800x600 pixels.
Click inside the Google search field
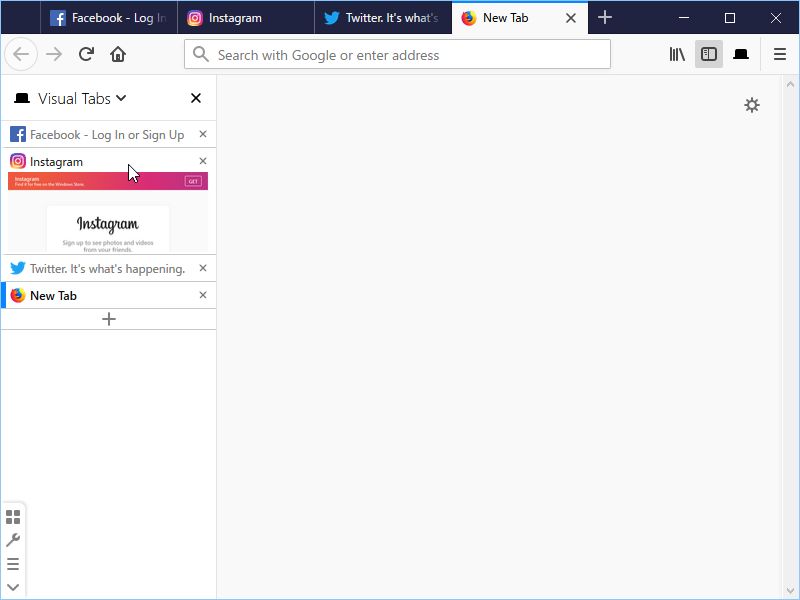[396, 54]
